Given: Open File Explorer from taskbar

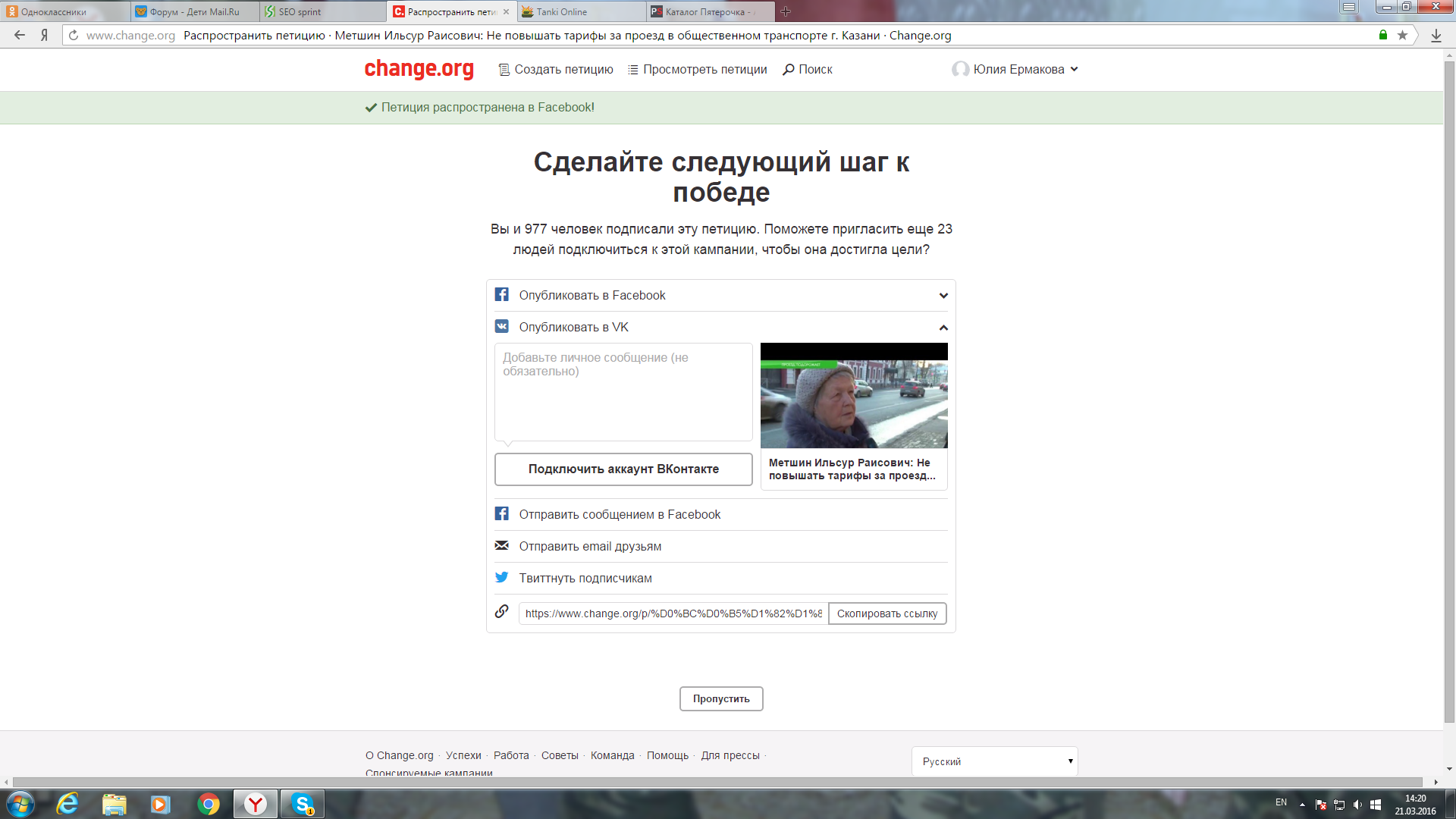Looking at the screenshot, I should [115, 804].
